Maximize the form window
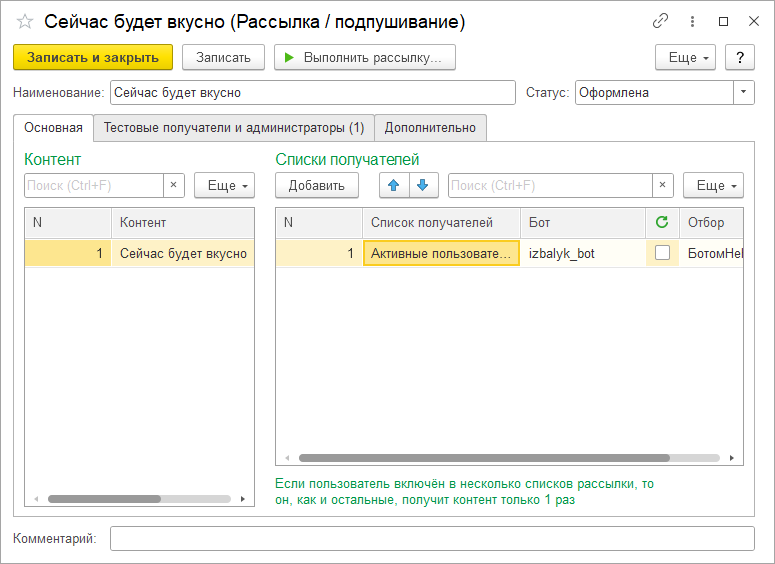Viewport: 775px width, 564px height. point(724,21)
